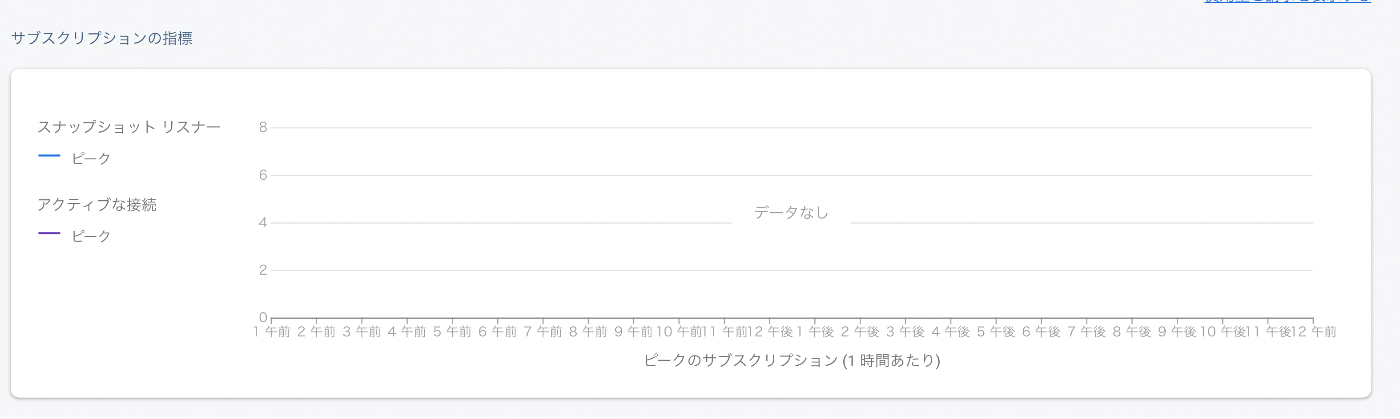Click the final 12 午前 tick on time axis

[x=1314, y=331]
